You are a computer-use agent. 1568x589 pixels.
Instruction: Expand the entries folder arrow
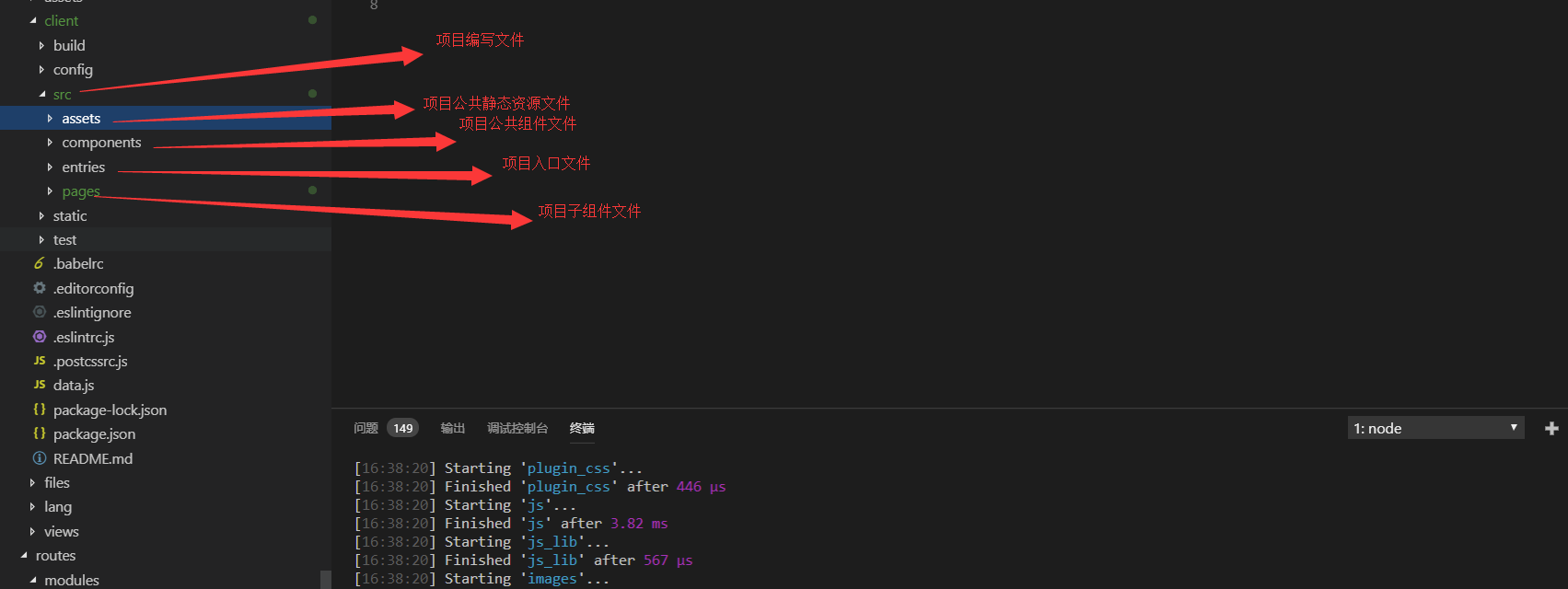(50, 167)
